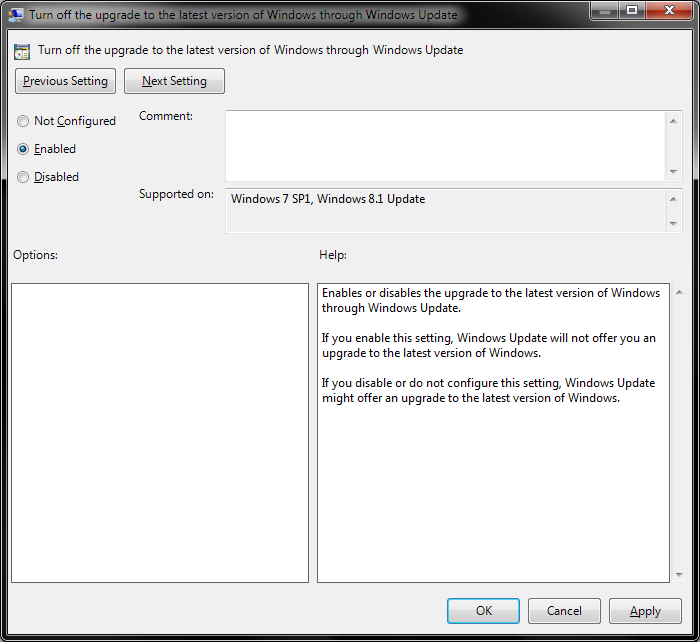Click the Help pane scroll up arrow
The height and width of the screenshot is (642, 700).
point(679,292)
